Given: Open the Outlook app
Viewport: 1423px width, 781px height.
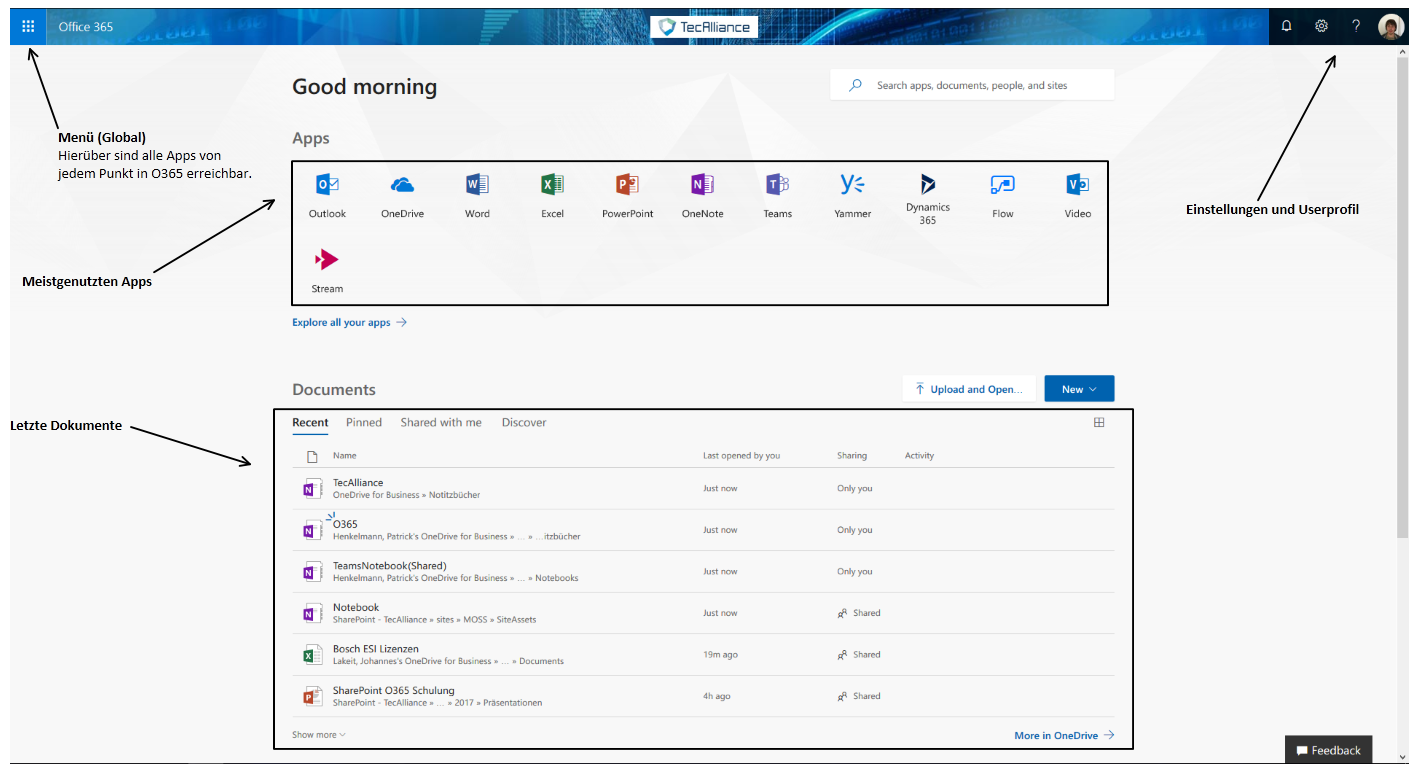Looking at the screenshot, I should (327, 195).
